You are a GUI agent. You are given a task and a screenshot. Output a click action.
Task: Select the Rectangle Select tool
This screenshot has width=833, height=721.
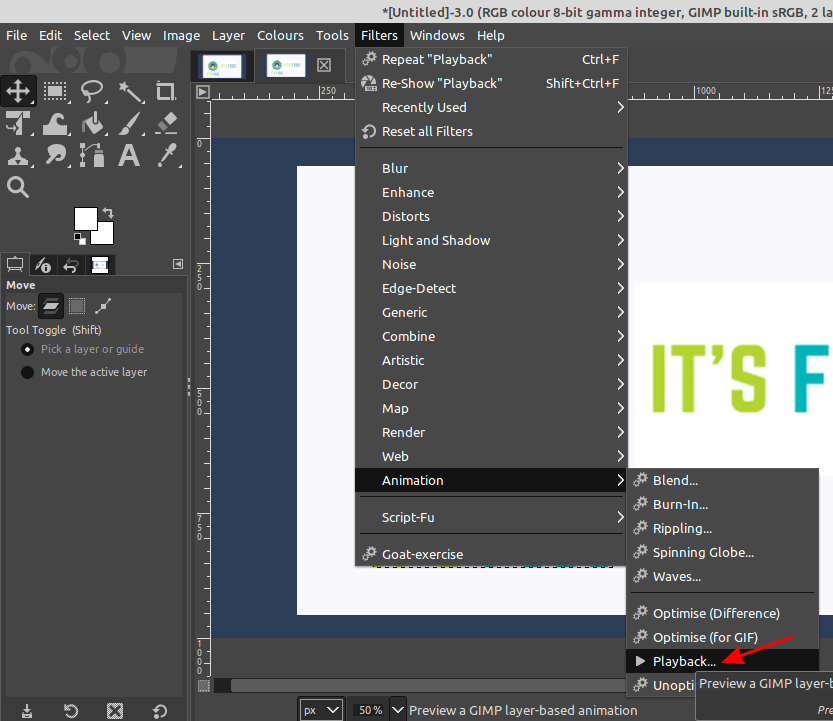(55, 91)
